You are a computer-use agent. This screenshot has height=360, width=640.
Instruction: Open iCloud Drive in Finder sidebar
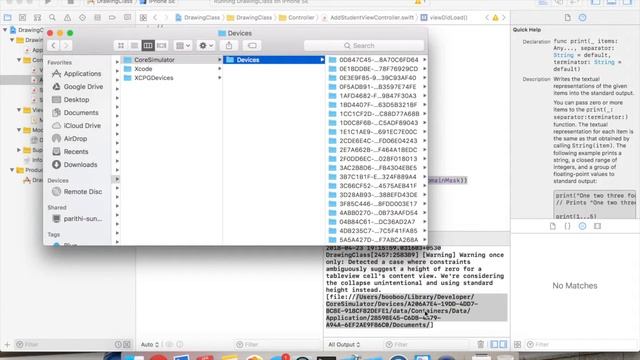point(77,126)
